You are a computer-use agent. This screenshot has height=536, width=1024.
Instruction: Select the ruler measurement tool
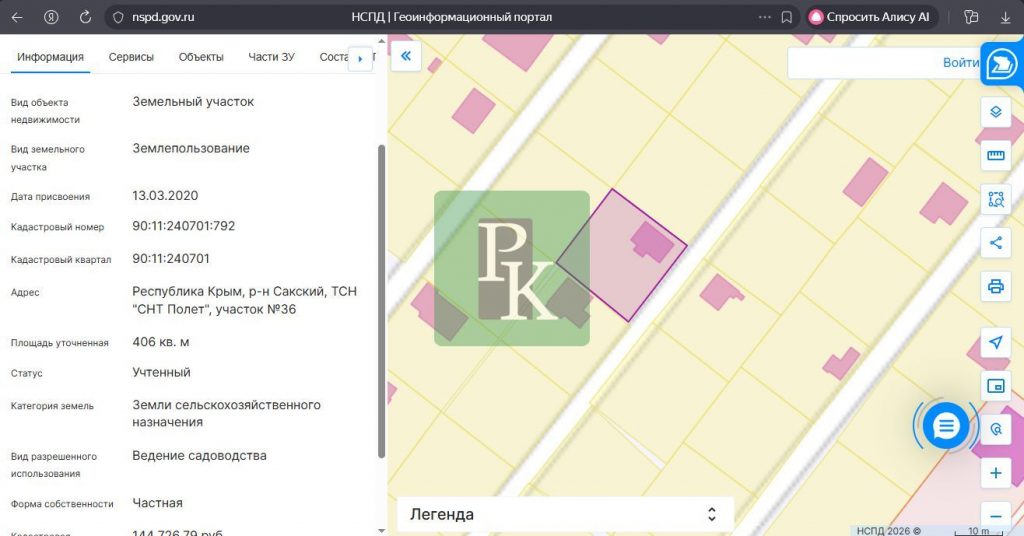(995, 155)
